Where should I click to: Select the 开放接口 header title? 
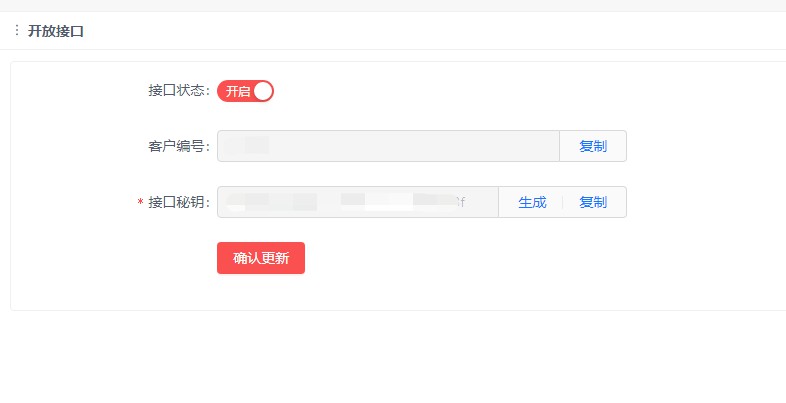[55, 31]
